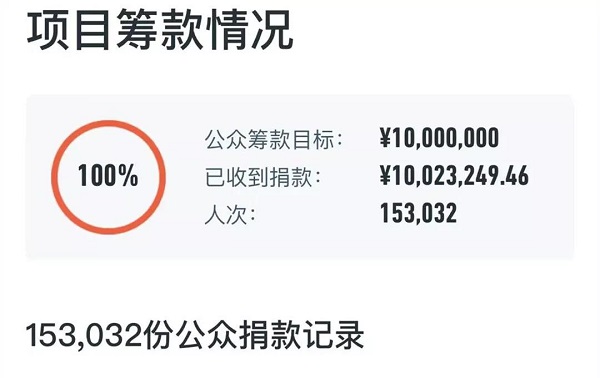Click the number 153,032 in lower heading
This screenshot has width=600, height=378.
pos(84,336)
